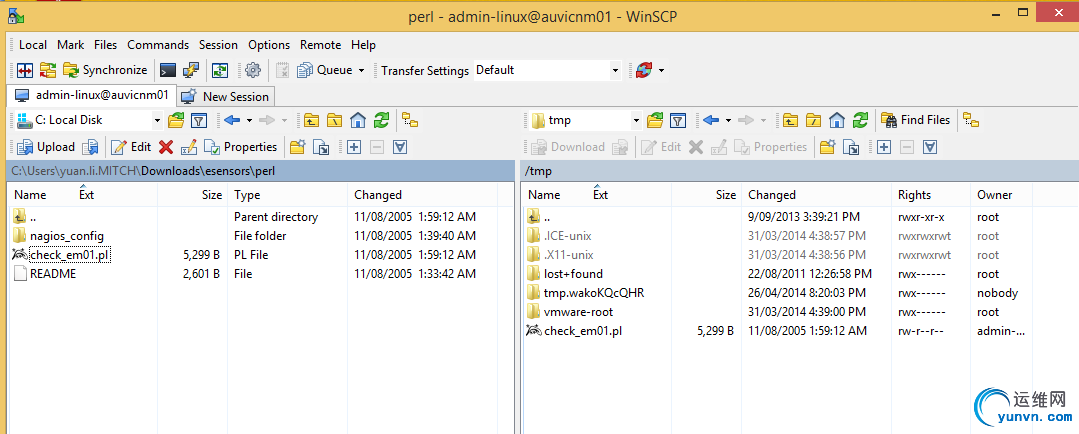
Task: Open Transfer Settings Default combo box
Action: pos(548,70)
